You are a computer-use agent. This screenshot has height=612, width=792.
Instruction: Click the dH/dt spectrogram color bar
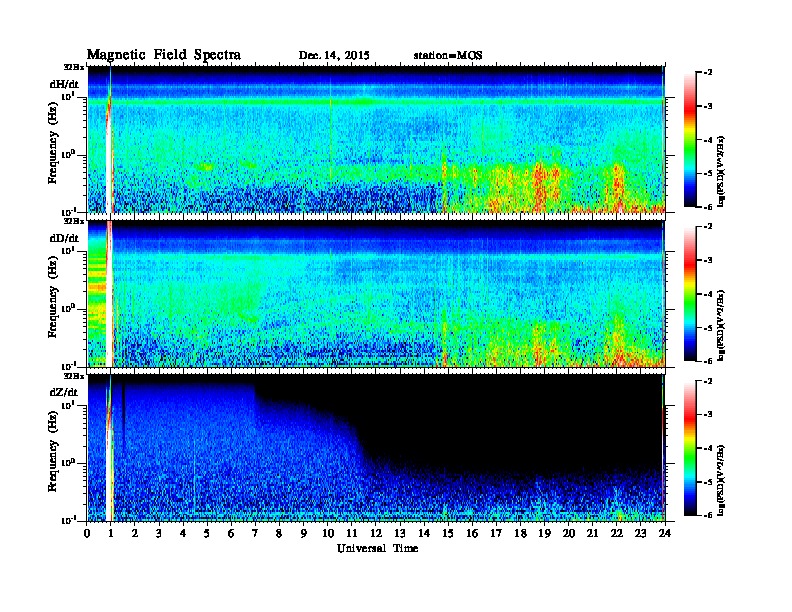point(690,140)
